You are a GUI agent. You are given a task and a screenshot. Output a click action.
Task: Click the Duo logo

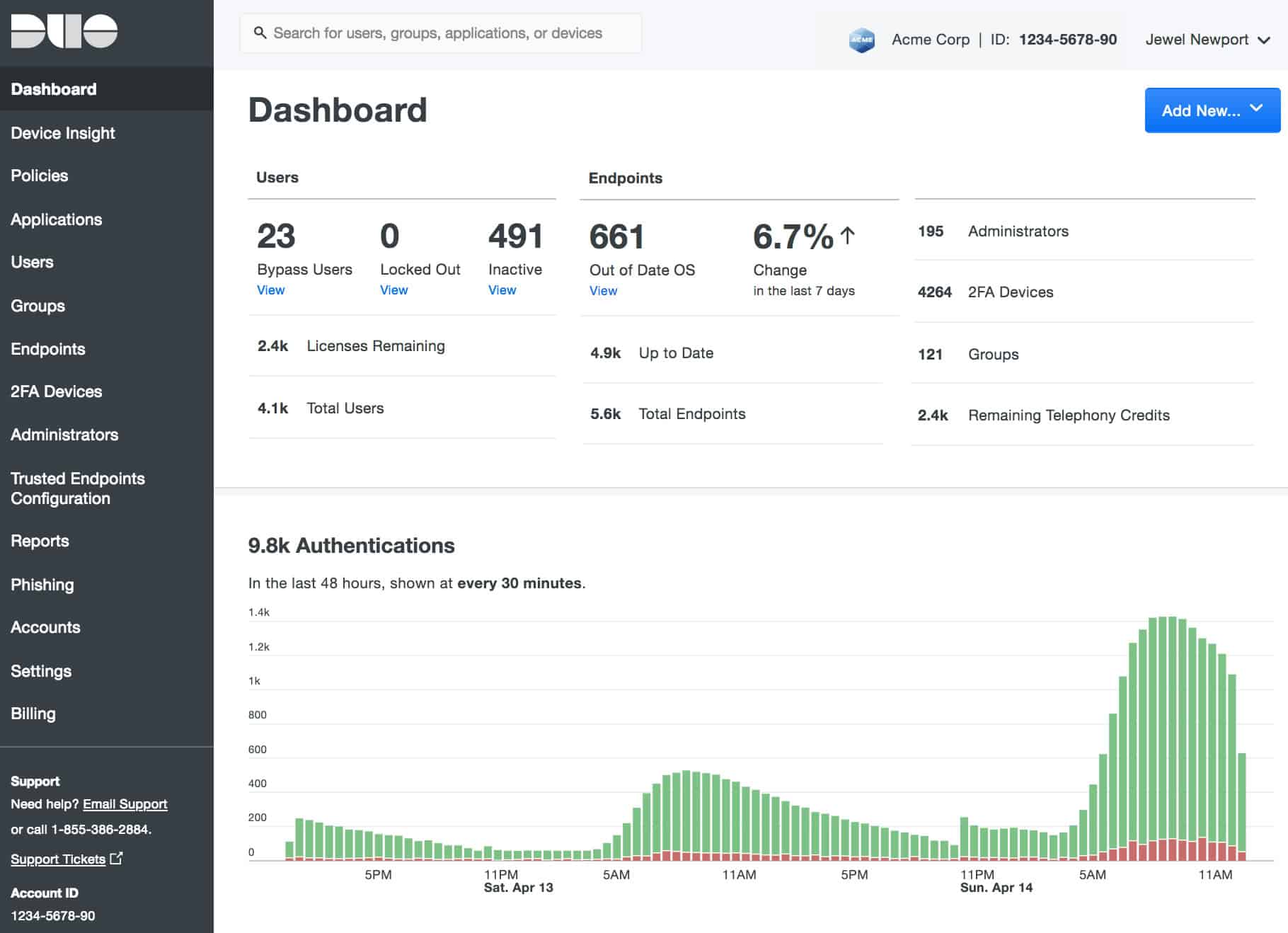pos(64,32)
